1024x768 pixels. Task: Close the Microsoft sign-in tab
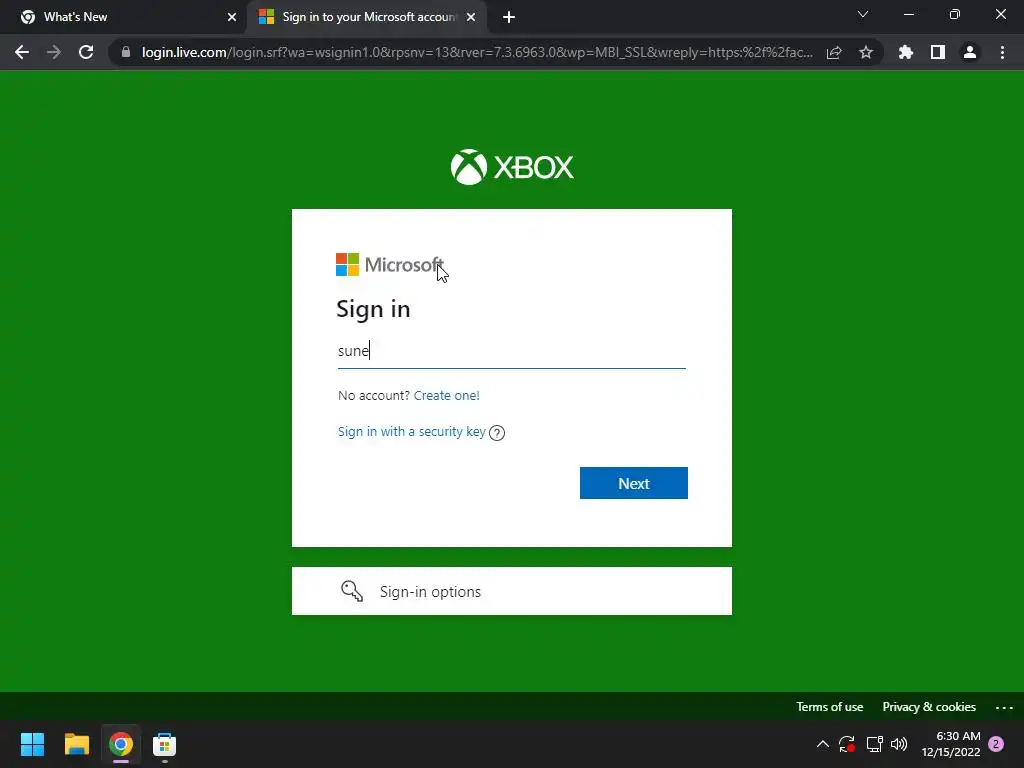pyautogui.click(x=471, y=18)
